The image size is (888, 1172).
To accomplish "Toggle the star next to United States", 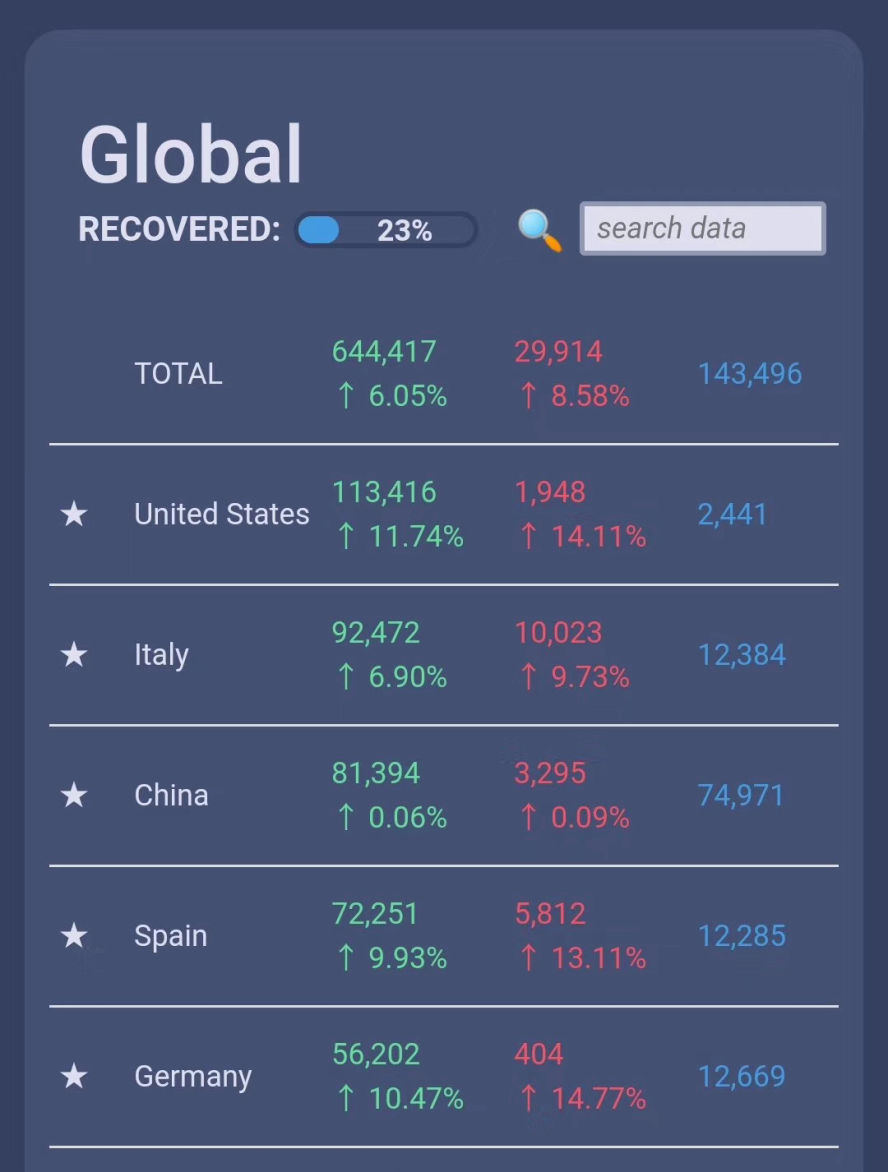I will tap(74, 515).
